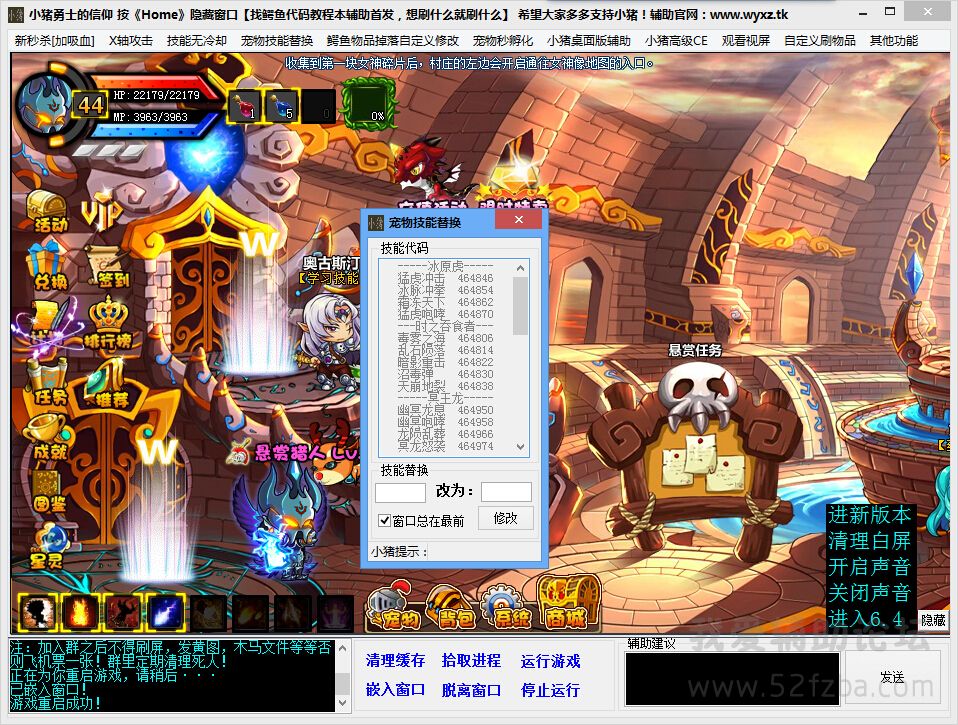The height and width of the screenshot is (725, 958).
Task: Open the 其他功能 menu
Action: click(893, 41)
